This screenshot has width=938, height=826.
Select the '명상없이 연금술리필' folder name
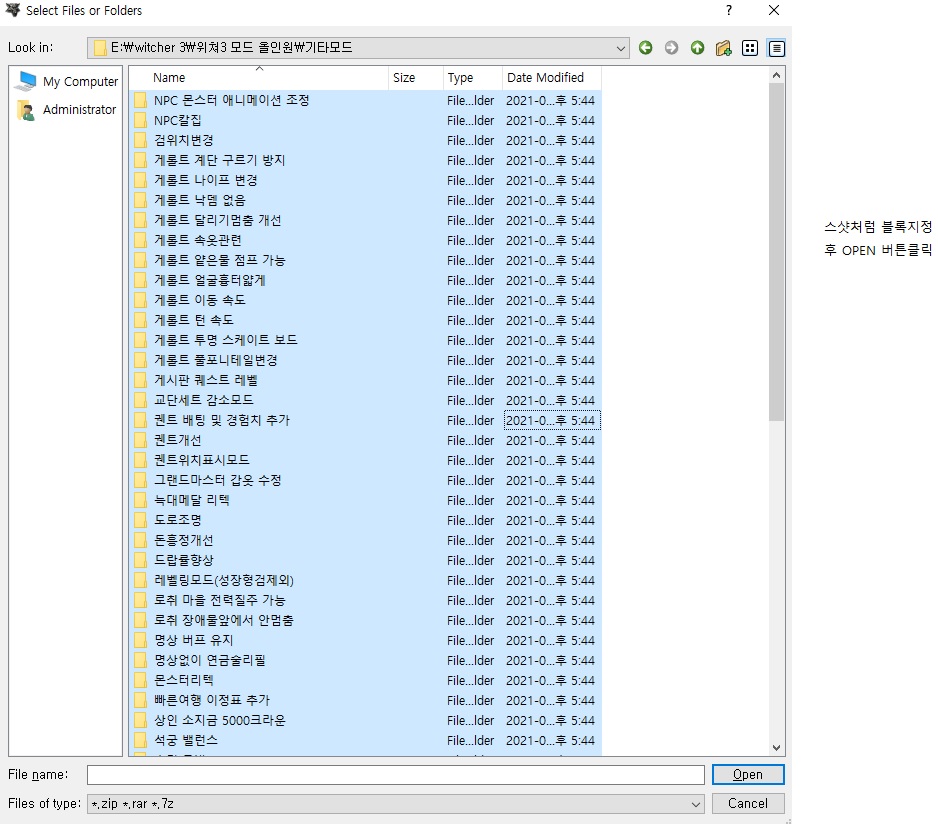210,660
